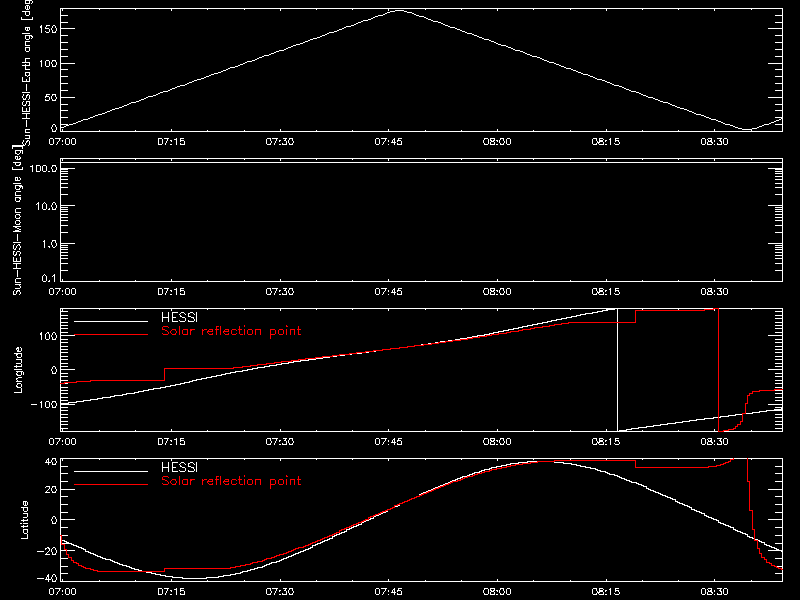Click the 50 tick on Earth angle axis

[x=51, y=97]
